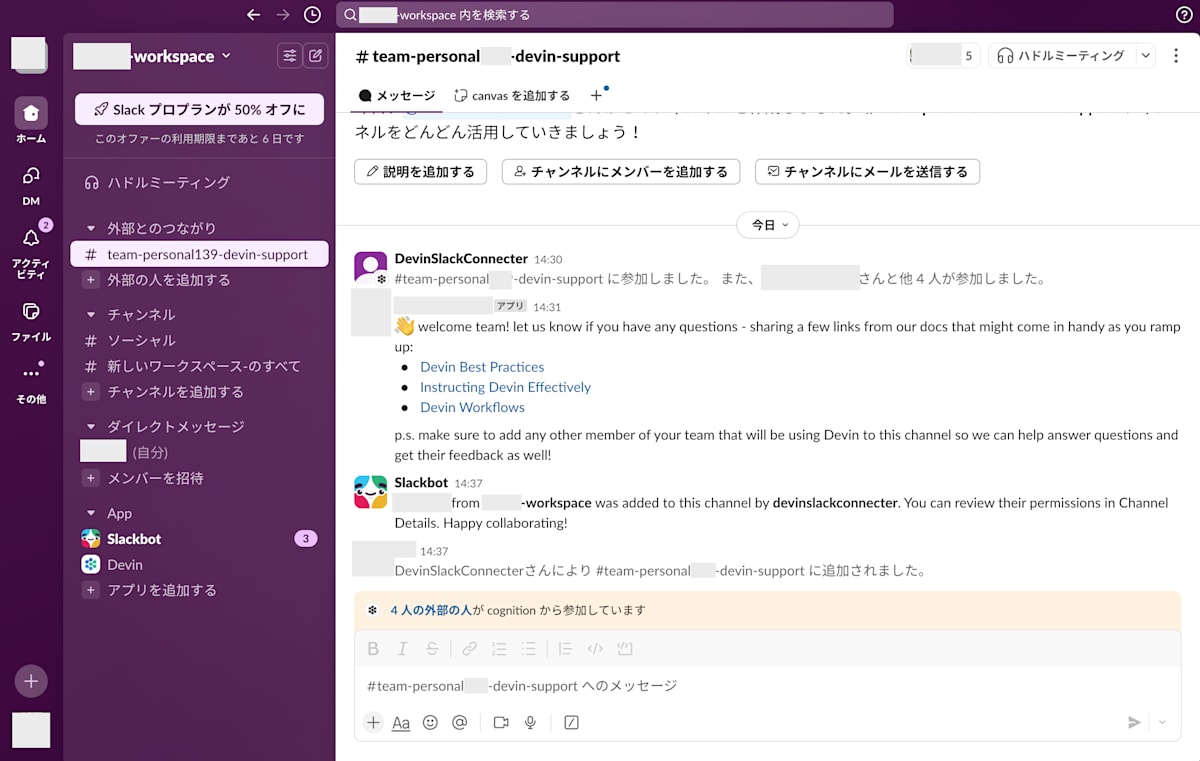Record an audio clip microphone icon
Screen dimensions: 1200x761
pyautogui.click(x=531, y=722)
